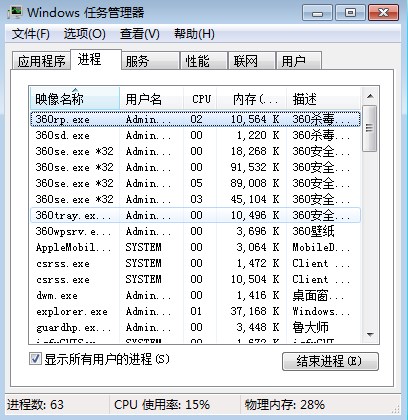Select 360se.exe *32 using 18,268 K

pyautogui.click(x=195, y=151)
